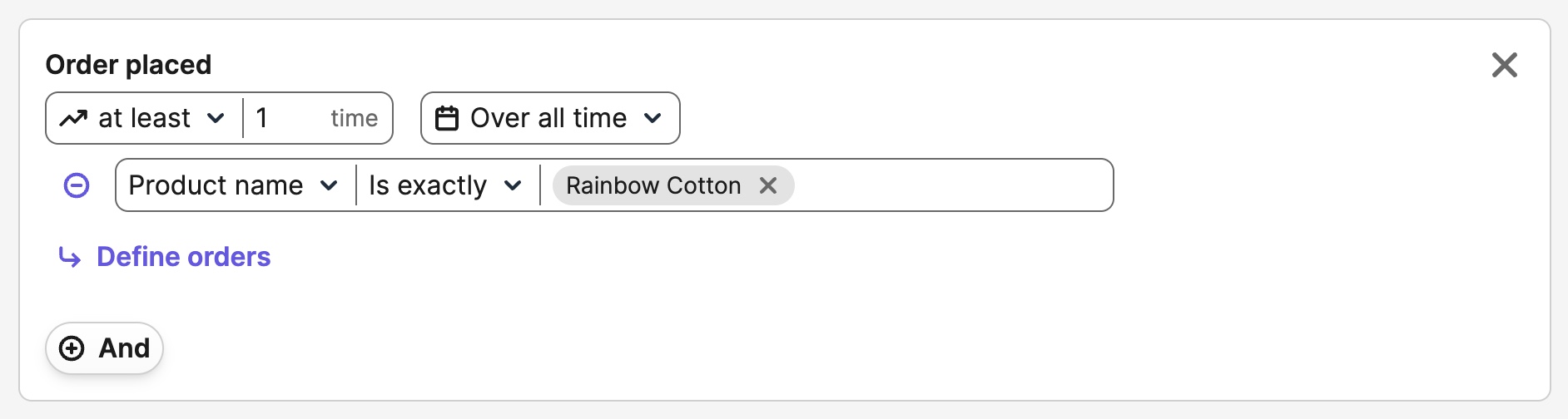Screen dimensions: 1568x419
Task: Click the trending-up arrow icon
Action: coord(73,118)
